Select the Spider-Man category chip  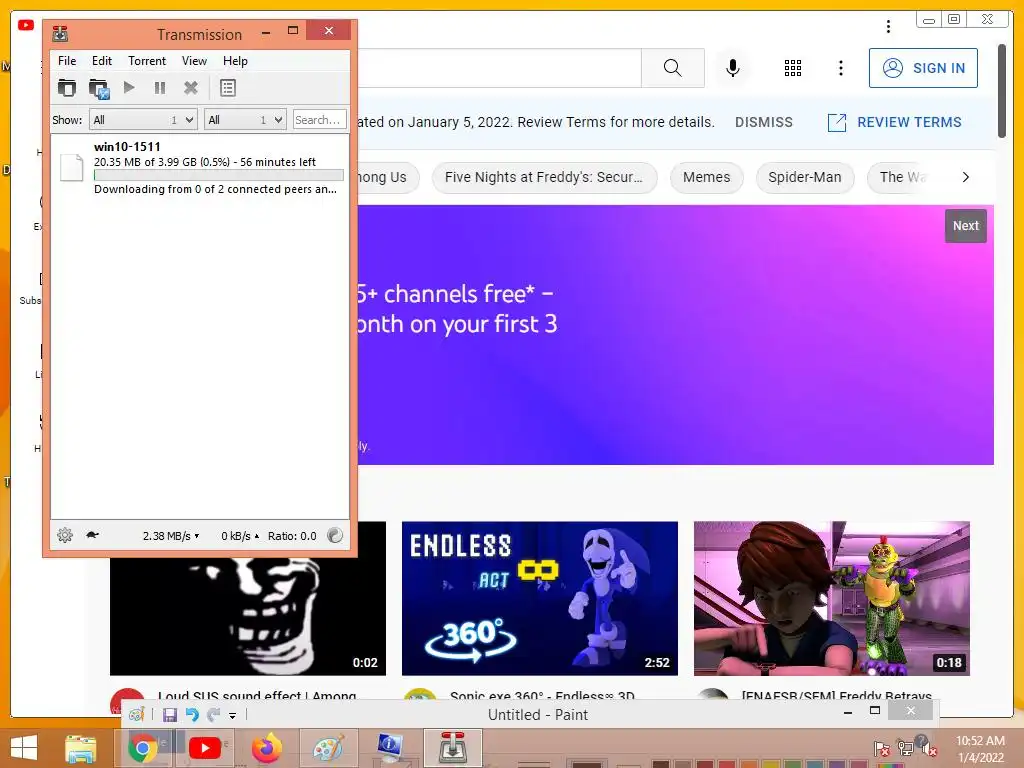click(805, 178)
